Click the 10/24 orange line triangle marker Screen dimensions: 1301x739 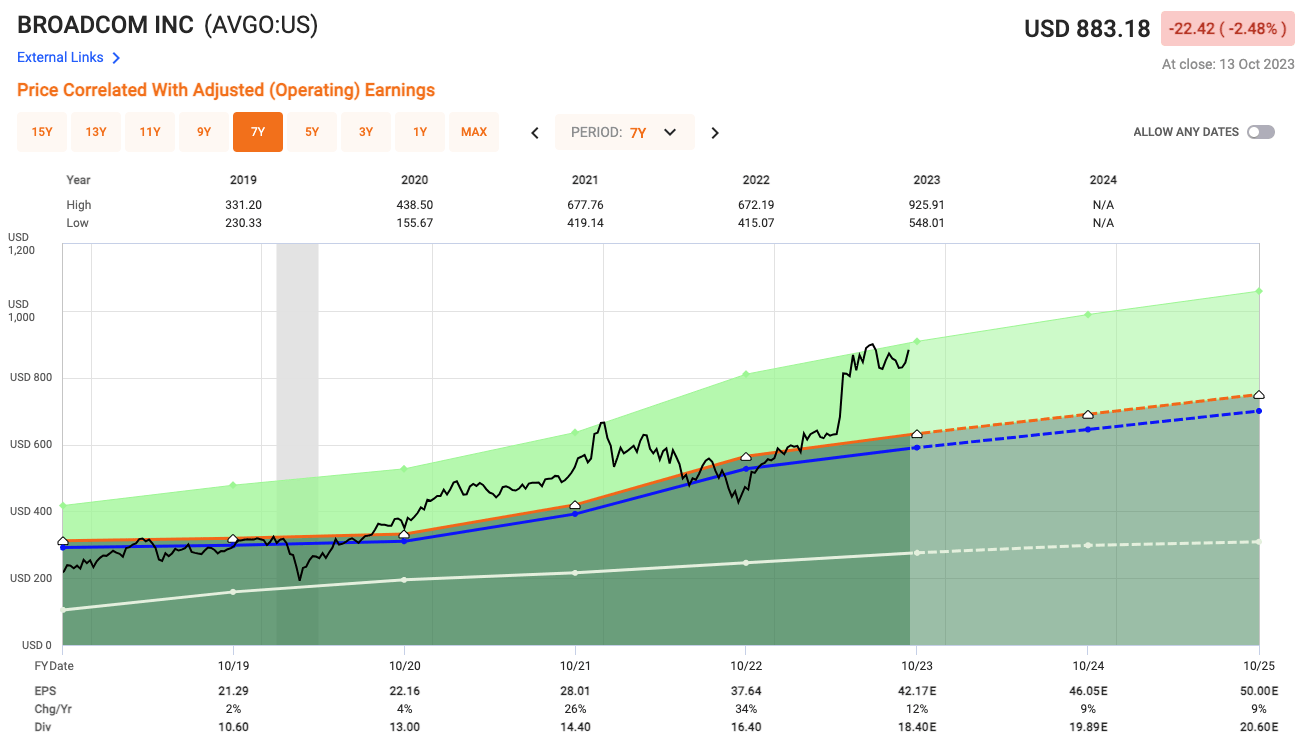1088,414
